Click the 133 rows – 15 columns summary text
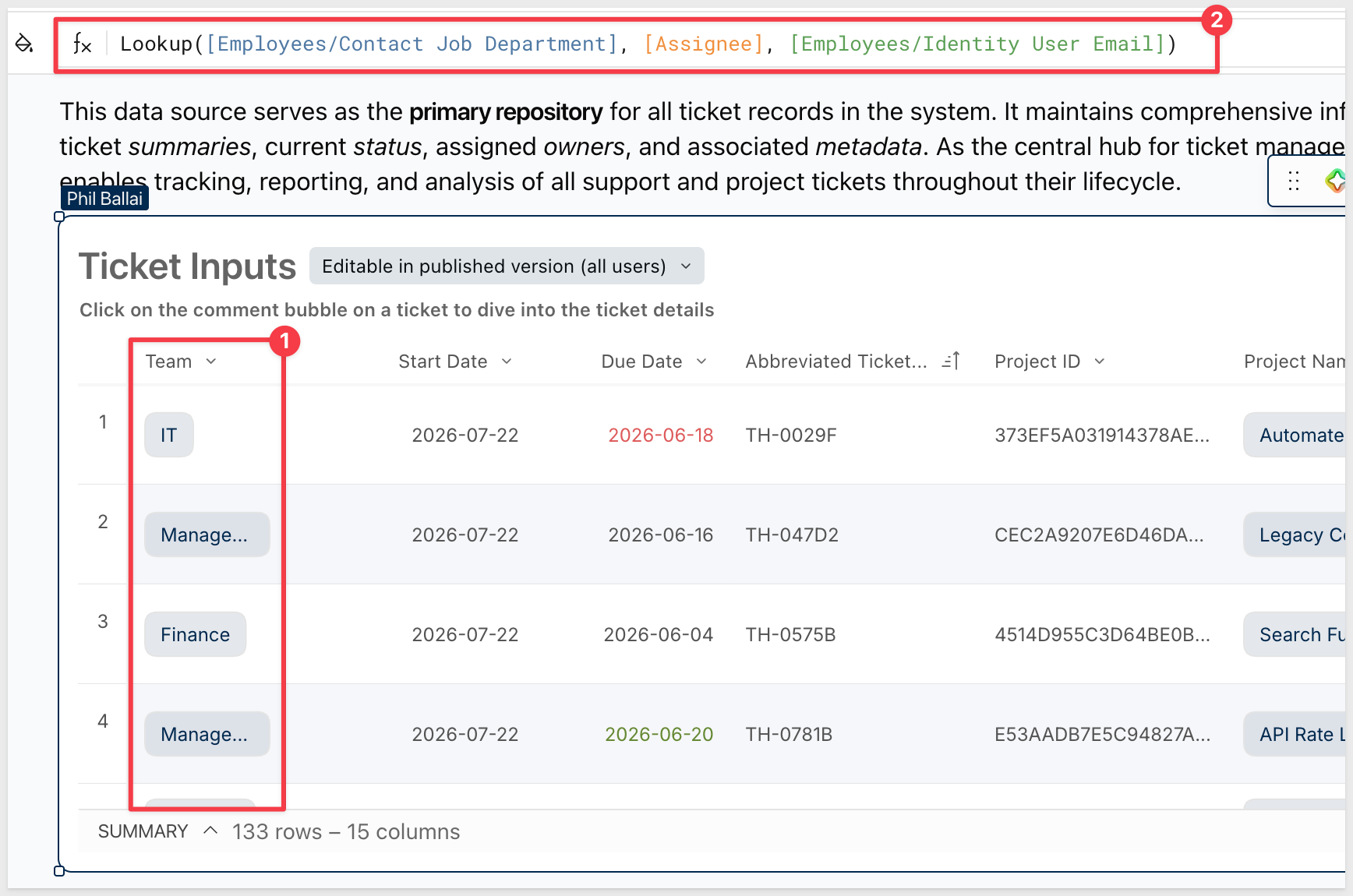The width and height of the screenshot is (1353, 896). 346,831
